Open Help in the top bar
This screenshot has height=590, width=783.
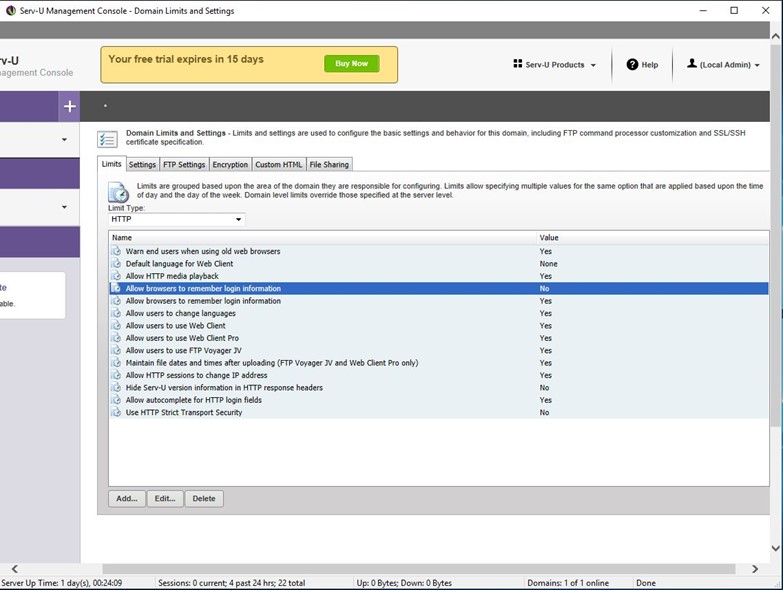[643, 64]
